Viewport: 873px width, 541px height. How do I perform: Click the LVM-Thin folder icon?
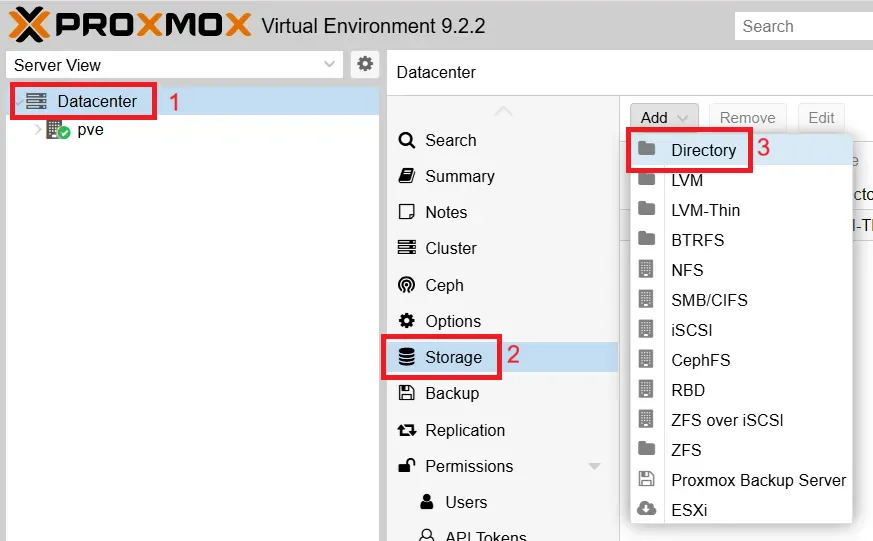pyautogui.click(x=646, y=209)
